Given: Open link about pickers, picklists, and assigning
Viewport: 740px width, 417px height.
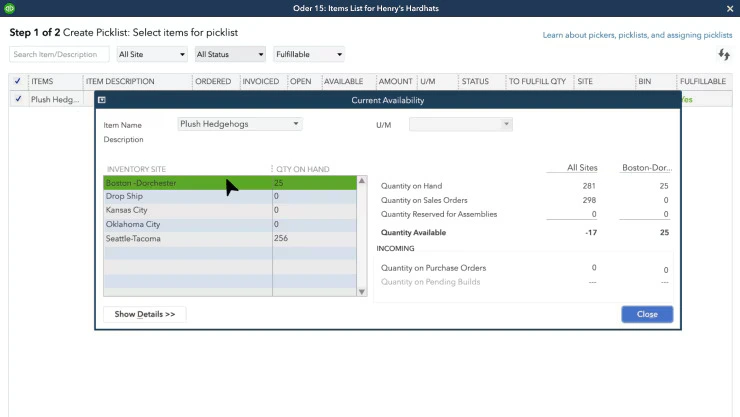Looking at the screenshot, I should tap(637, 35).
